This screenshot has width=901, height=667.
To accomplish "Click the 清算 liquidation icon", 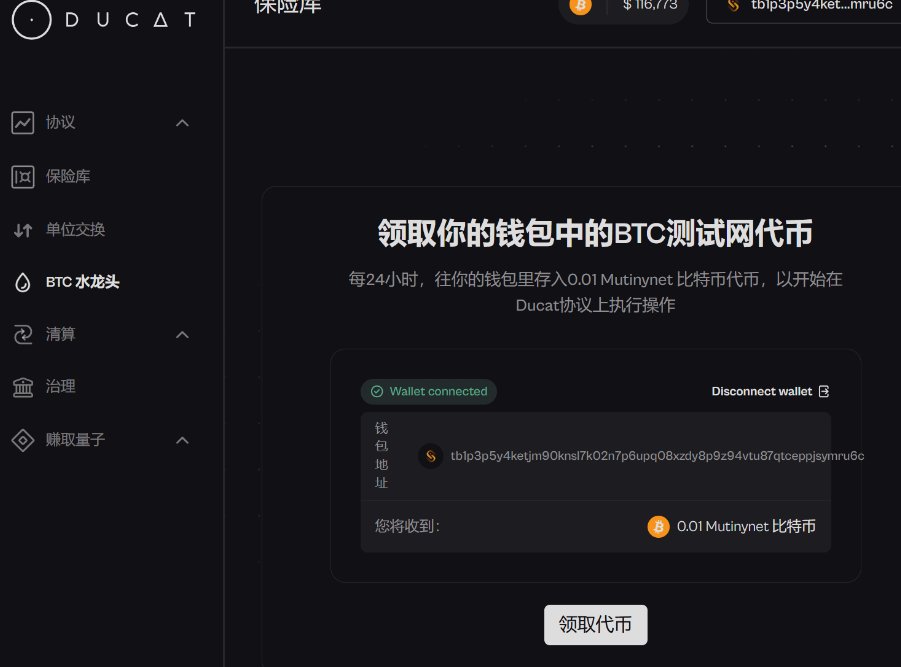I will coord(22,334).
